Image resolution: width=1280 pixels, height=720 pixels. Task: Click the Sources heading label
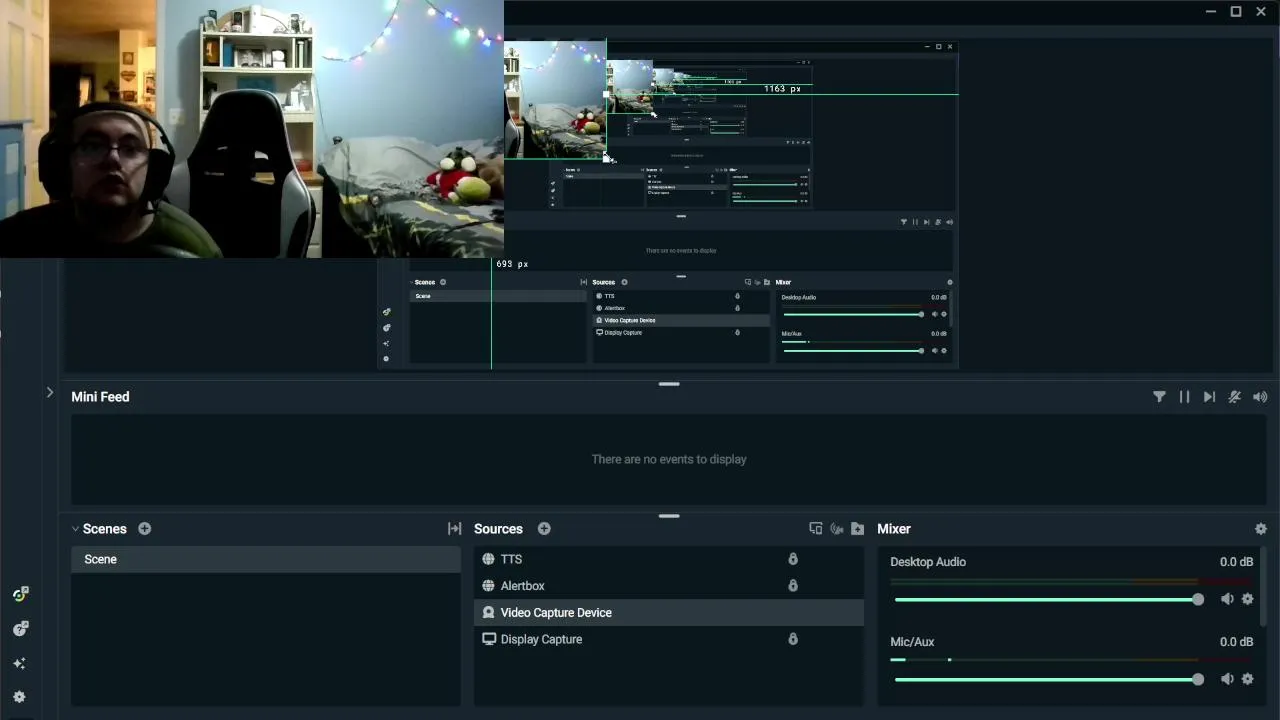tap(498, 529)
